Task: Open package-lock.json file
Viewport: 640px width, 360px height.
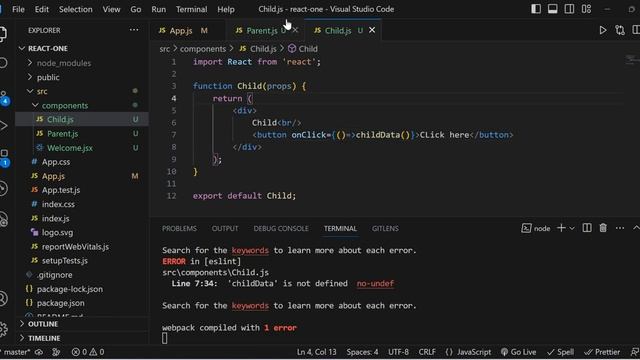Action: [82, 289]
